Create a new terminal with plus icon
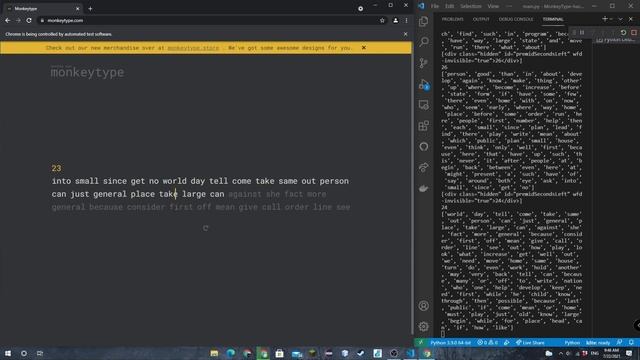The image size is (640, 360). click(x=605, y=19)
